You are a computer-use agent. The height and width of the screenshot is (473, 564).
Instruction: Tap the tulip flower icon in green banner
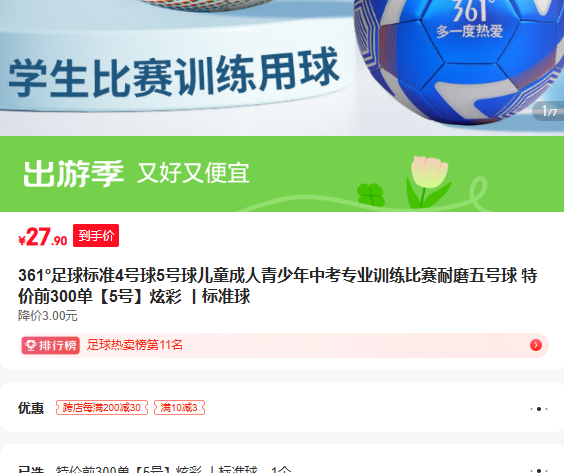pyautogui.click(x=429, y=181)
